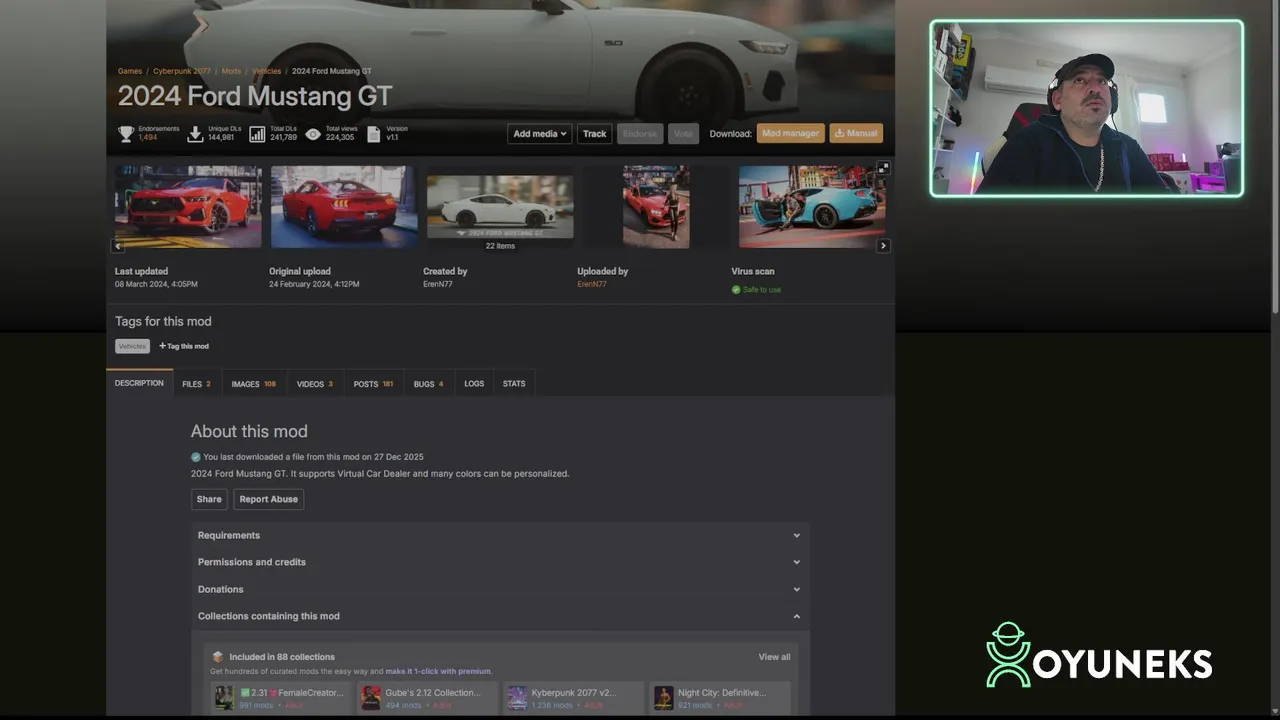Open thumbnail with woman beside red car
This screenshot has height=720, width=1280.
(656, 206)
